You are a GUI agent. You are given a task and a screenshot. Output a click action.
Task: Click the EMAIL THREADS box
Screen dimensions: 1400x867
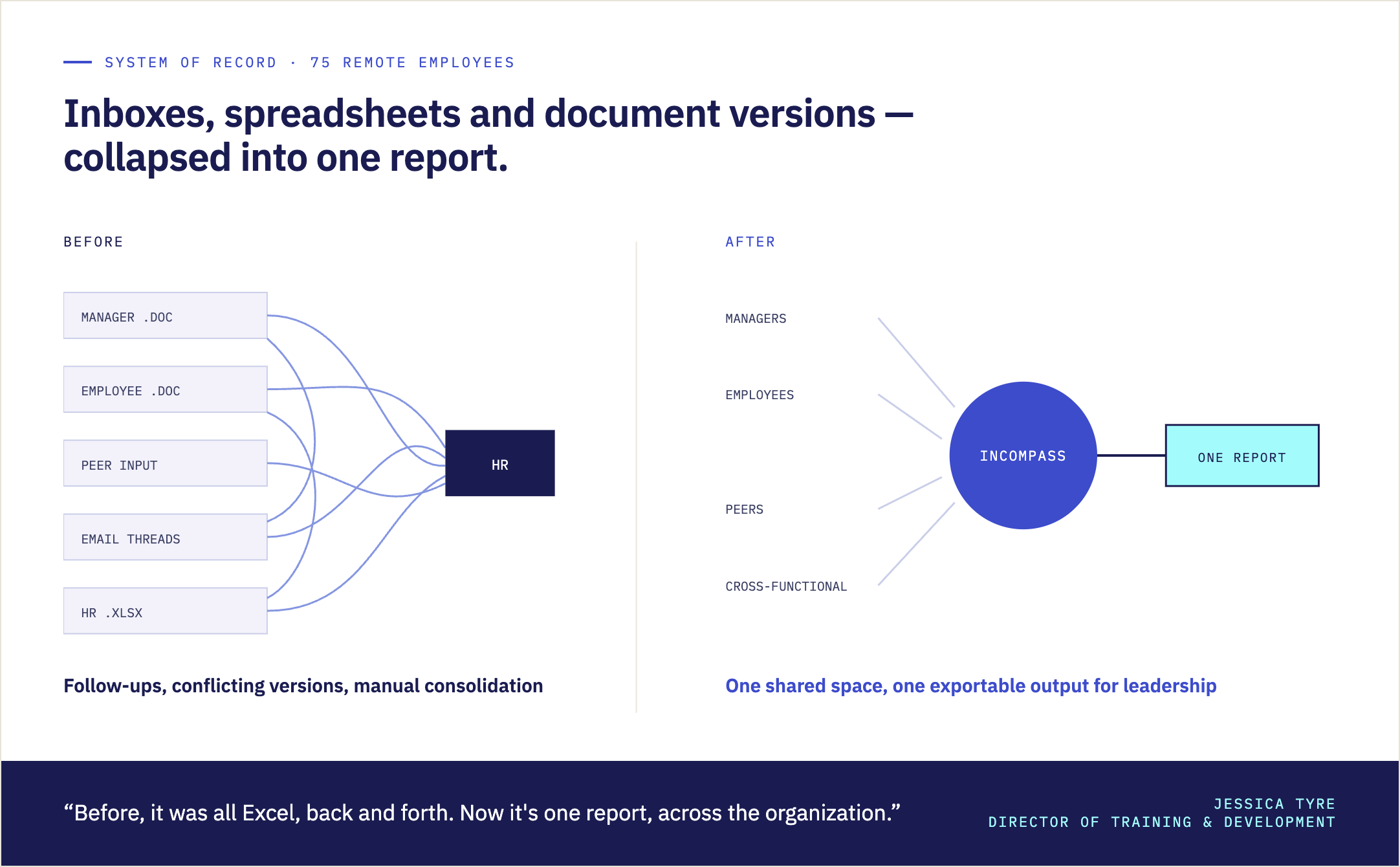tap(165, 537)
